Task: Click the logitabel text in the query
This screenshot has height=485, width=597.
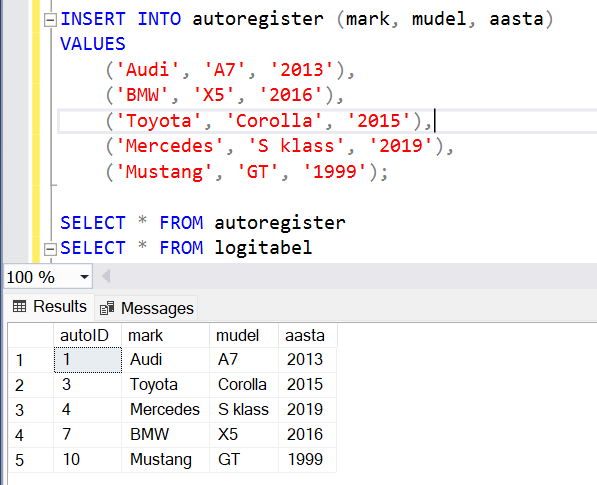Action: pyautogui.click(x=263, y=248)
